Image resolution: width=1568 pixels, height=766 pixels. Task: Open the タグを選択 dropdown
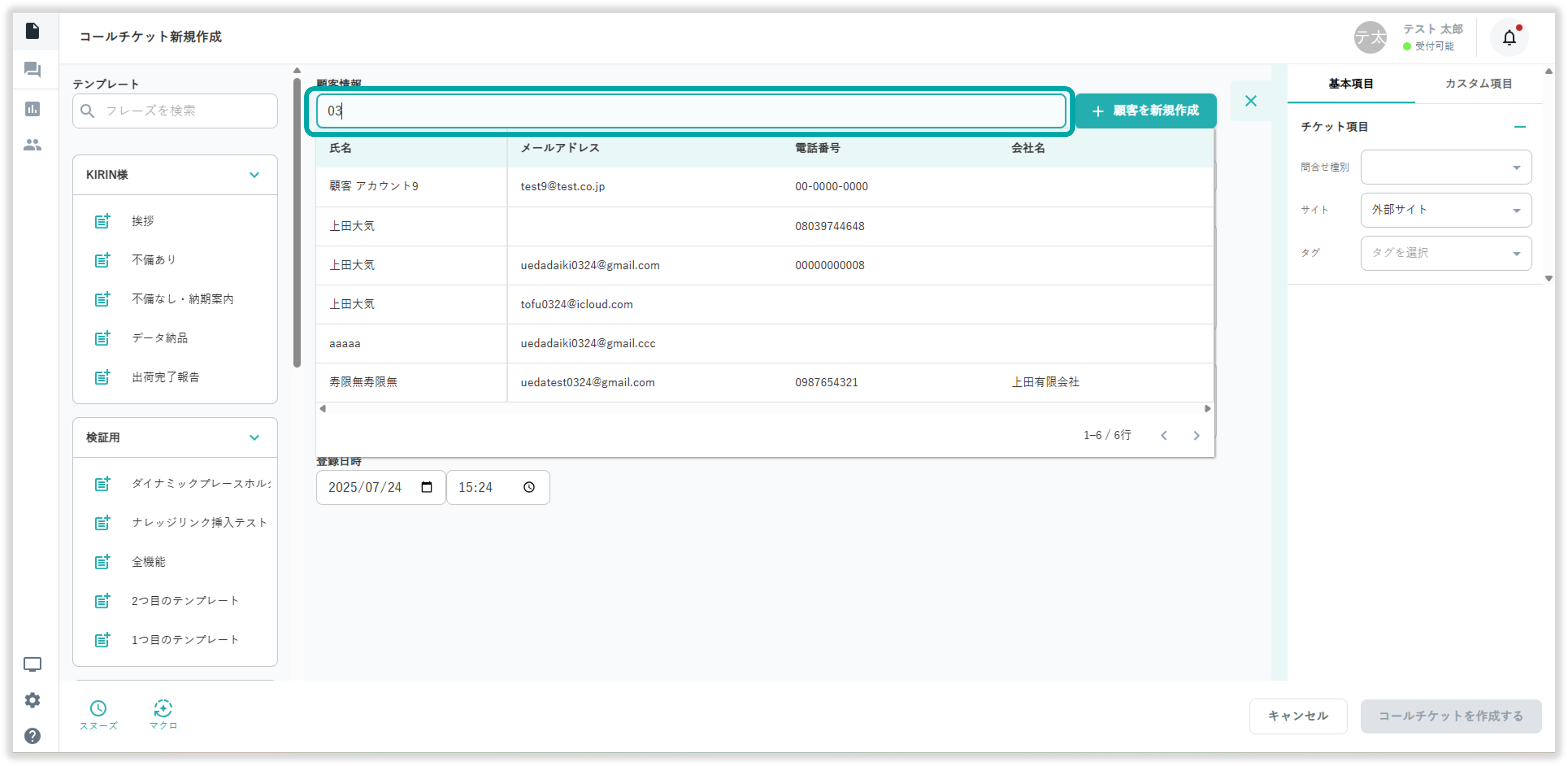pyautogui.click(x=1446, y=253)
